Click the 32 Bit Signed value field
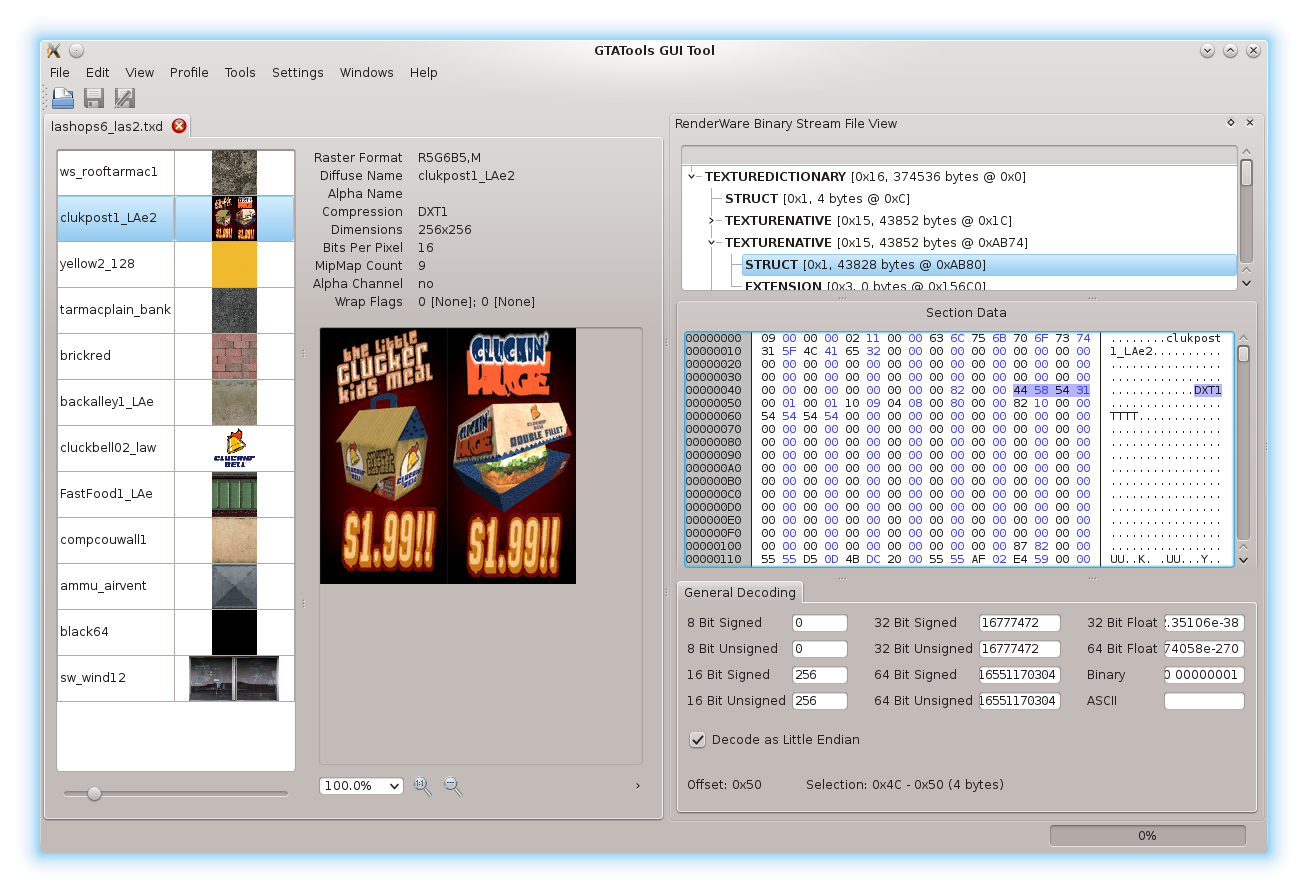 (x=1019, y=623)
